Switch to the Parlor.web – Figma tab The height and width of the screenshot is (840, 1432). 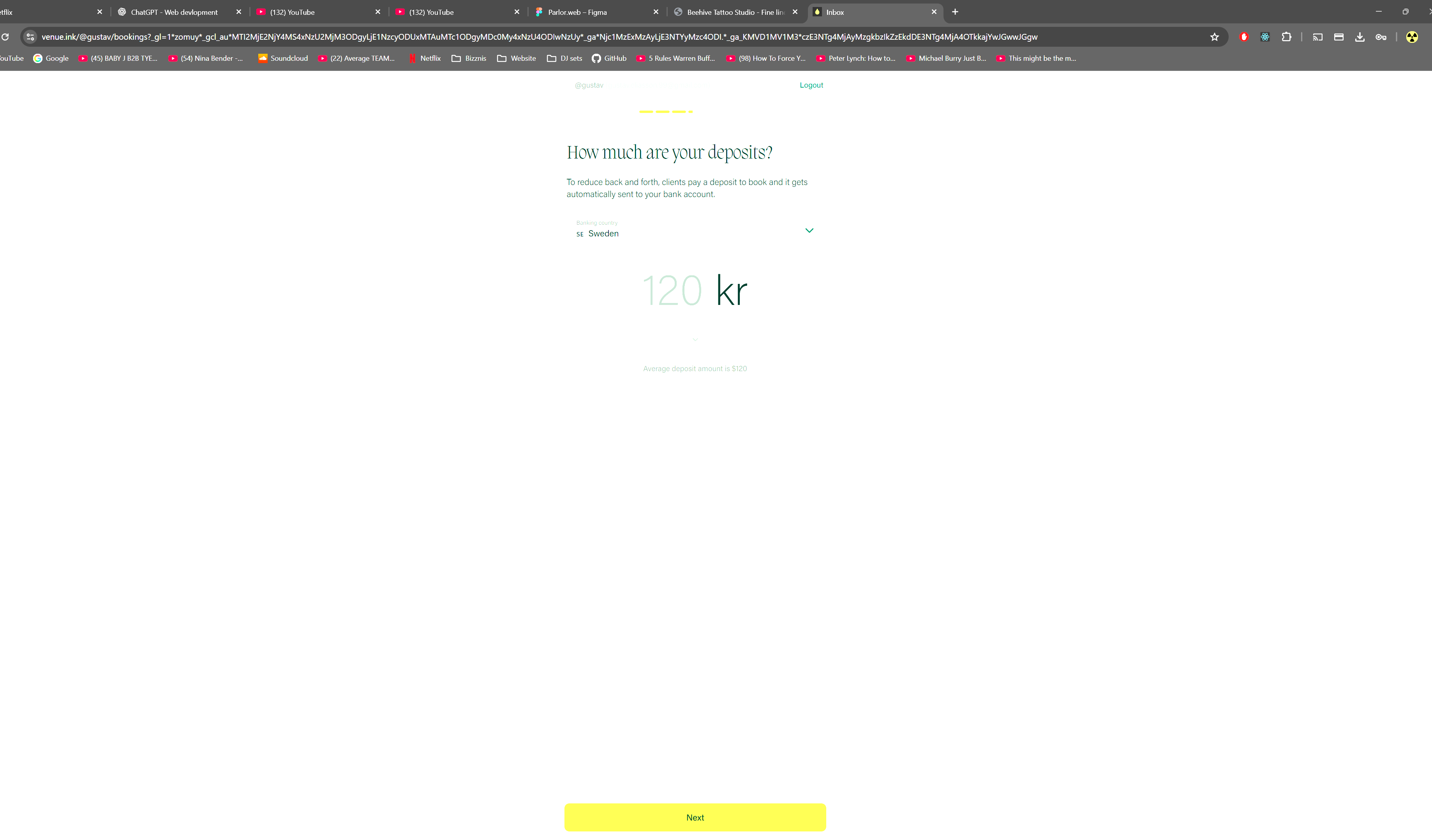coord(577,12)
